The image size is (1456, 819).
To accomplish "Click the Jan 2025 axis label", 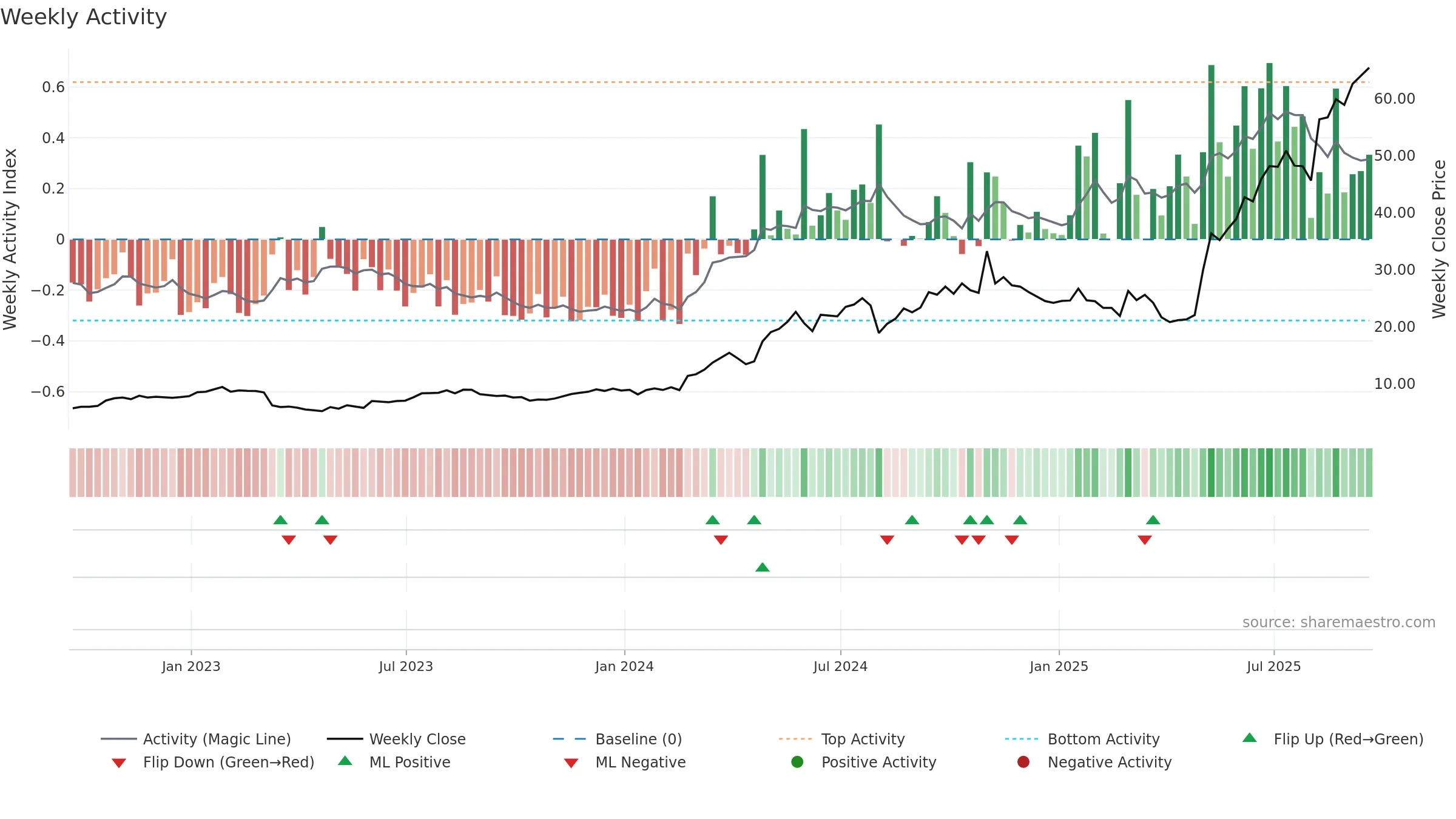I will point(1059,667).
